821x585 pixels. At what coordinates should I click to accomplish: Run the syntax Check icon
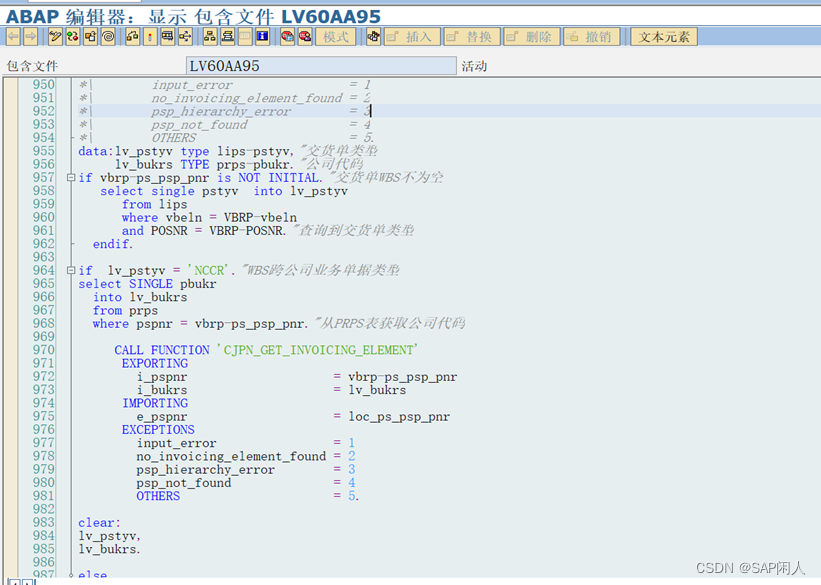point(132,37)
